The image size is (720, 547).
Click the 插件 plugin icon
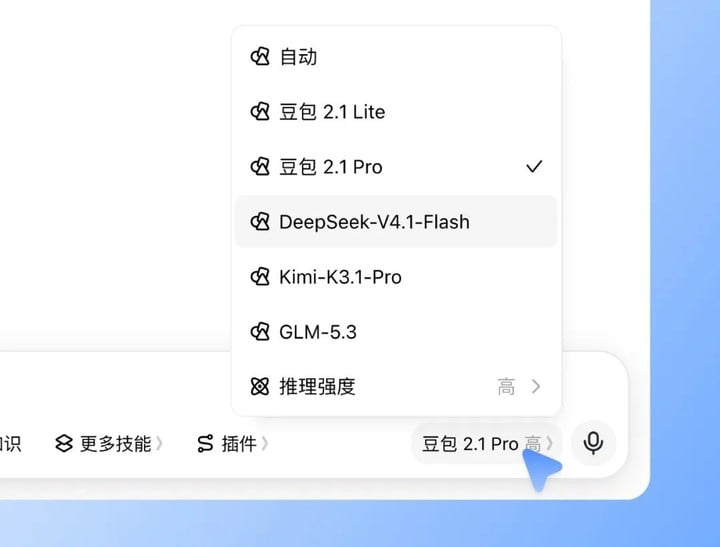click(x=205, y=444)
